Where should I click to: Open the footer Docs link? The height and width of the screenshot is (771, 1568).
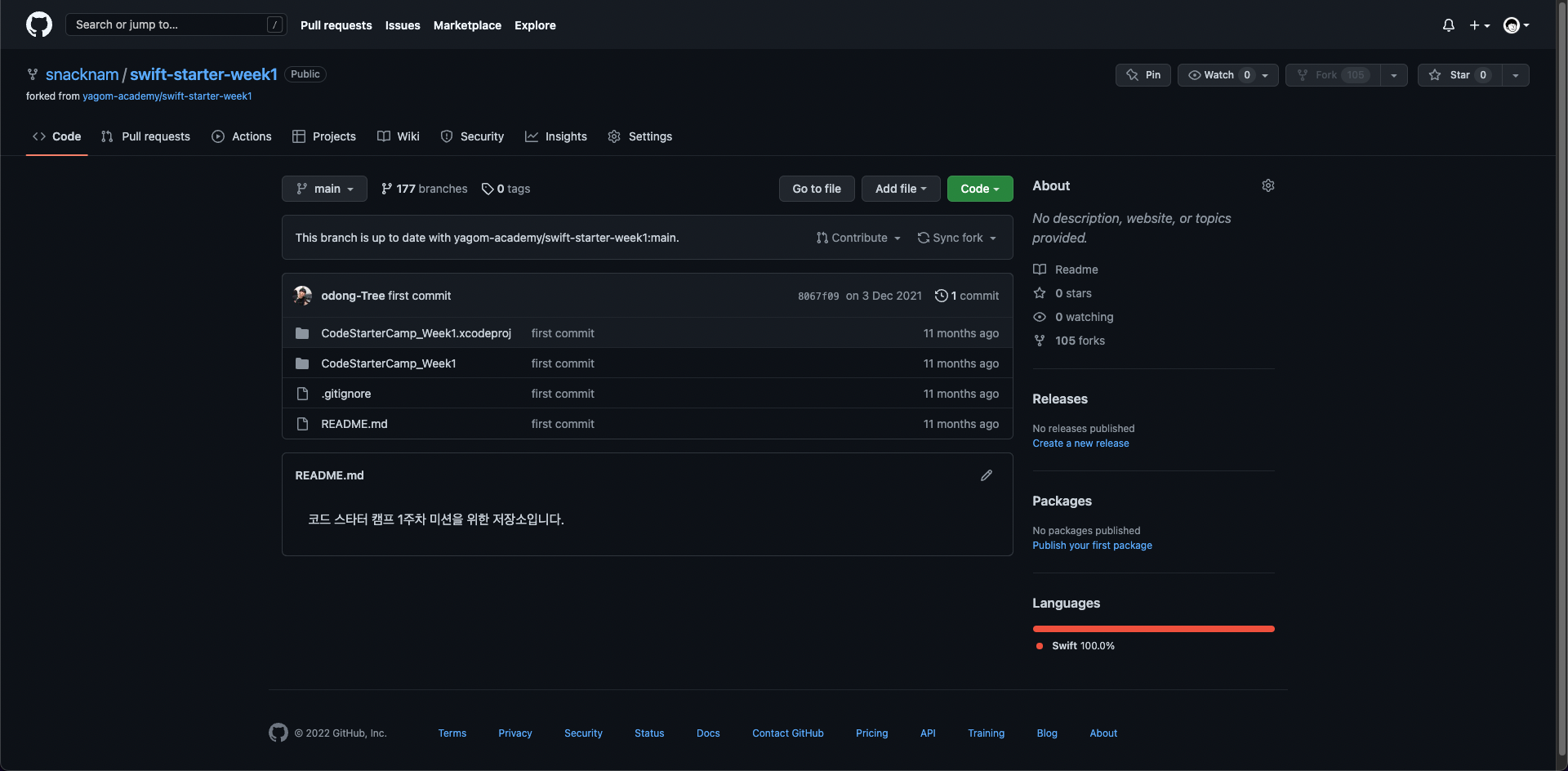coord(708,733)
